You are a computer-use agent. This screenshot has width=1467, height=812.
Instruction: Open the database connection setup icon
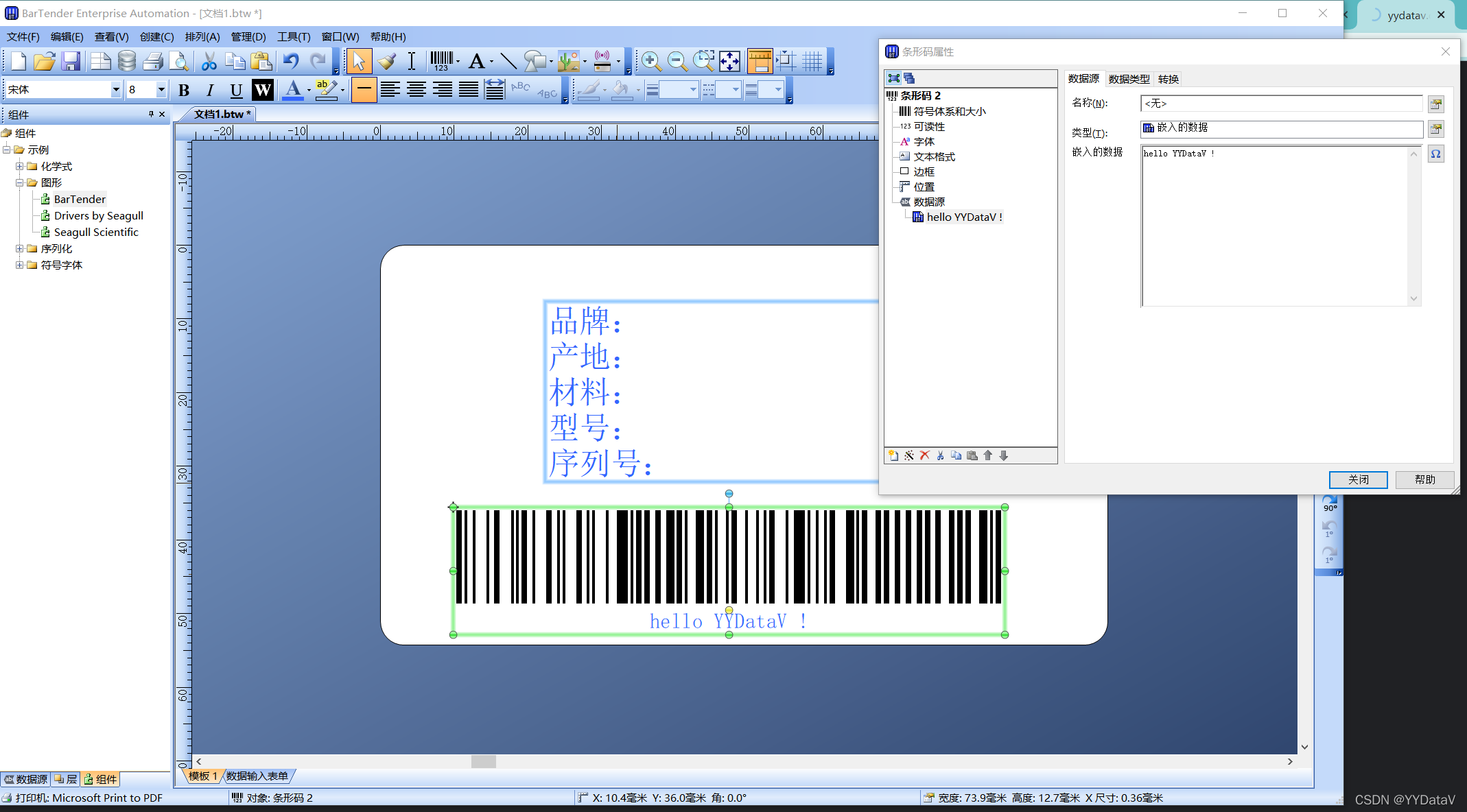pos(127,61)
